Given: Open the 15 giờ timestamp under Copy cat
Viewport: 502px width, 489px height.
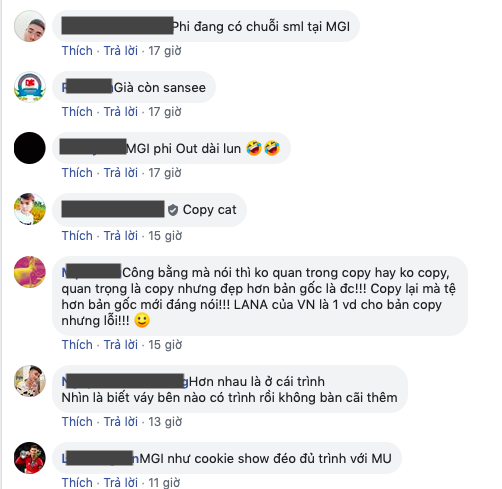Looking at the screenshot, I should point(165,236).
